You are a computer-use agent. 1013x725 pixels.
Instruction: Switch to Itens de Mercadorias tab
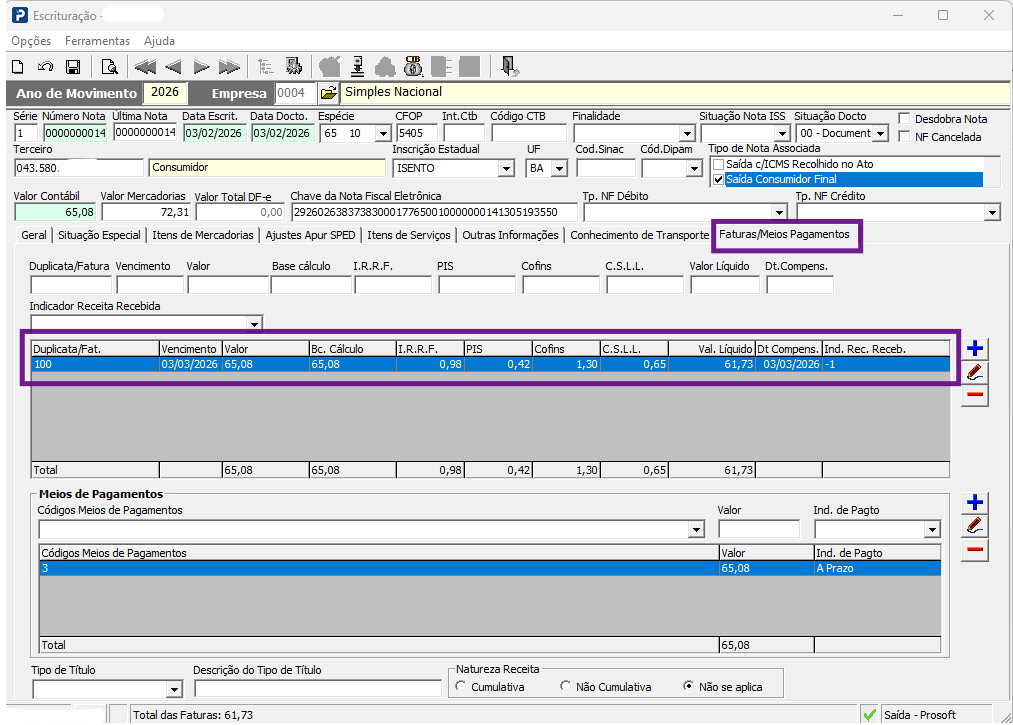[x=203, y=235]
